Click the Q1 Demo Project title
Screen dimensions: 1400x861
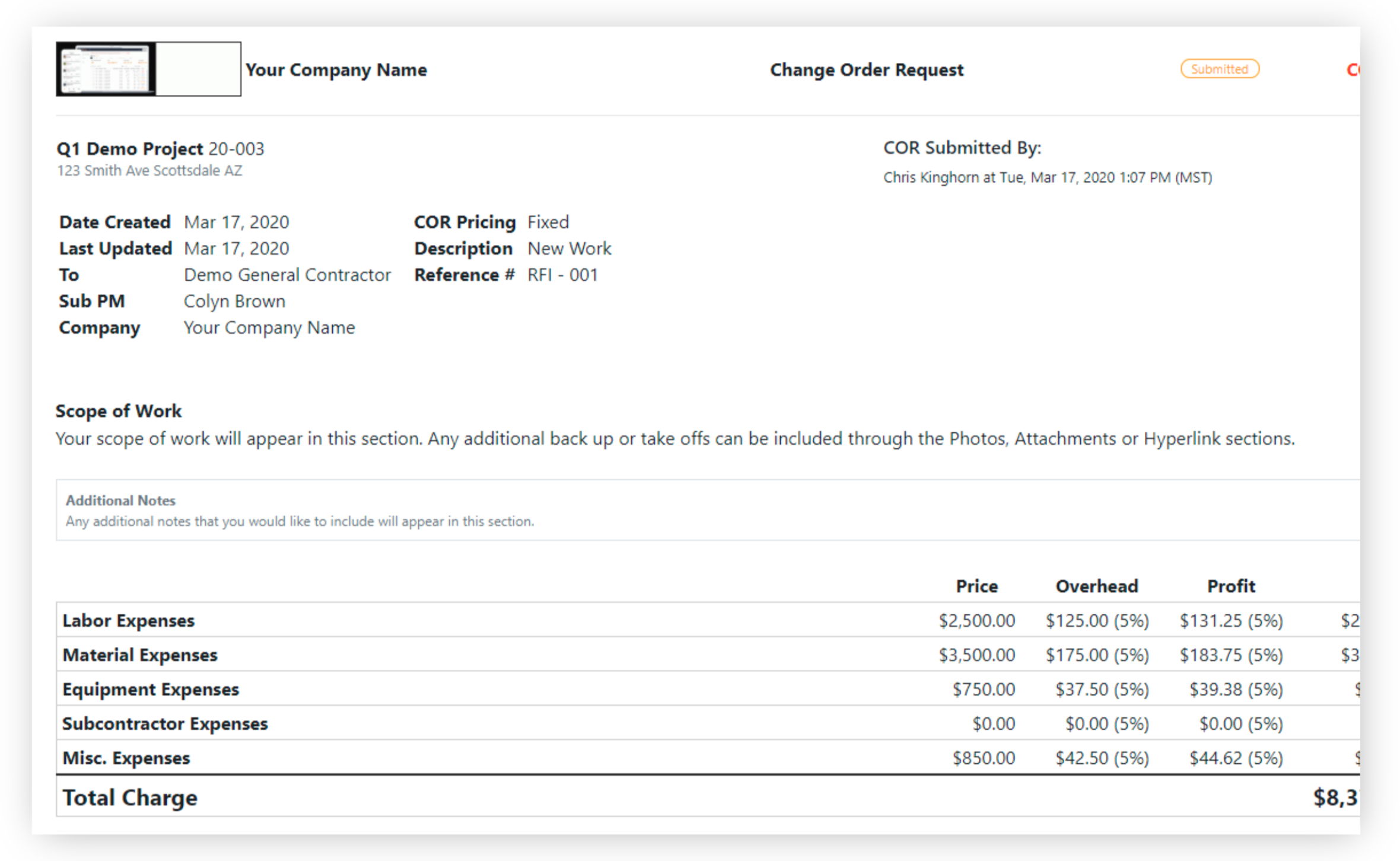click(129, 148)
